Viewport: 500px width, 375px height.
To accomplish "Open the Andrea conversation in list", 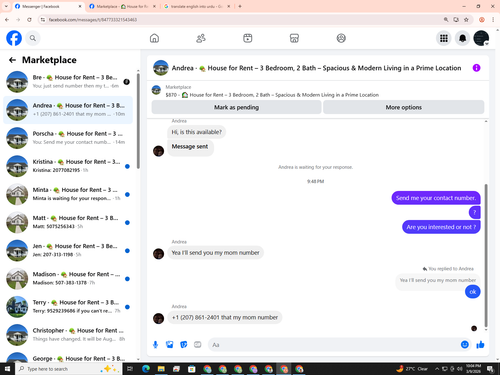I will (68, 110).
